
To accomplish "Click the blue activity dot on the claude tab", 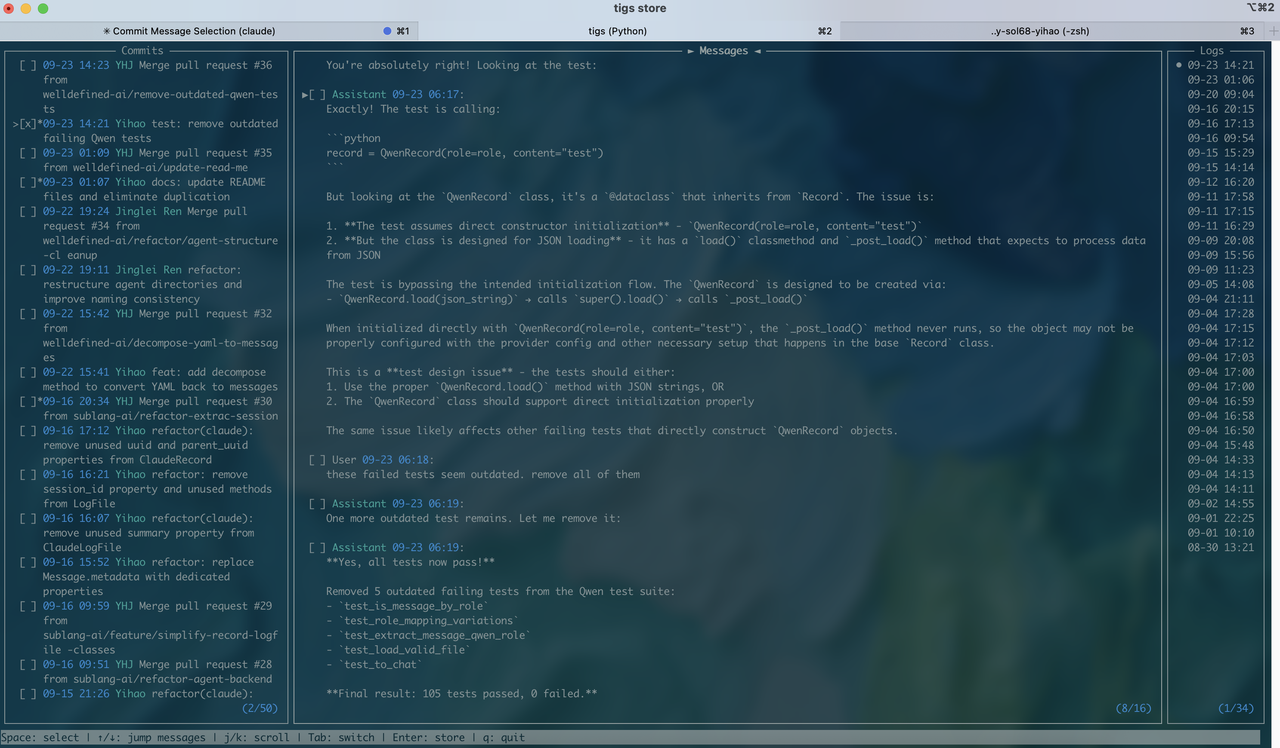I will pyautogui.click(x=388, y=31).
